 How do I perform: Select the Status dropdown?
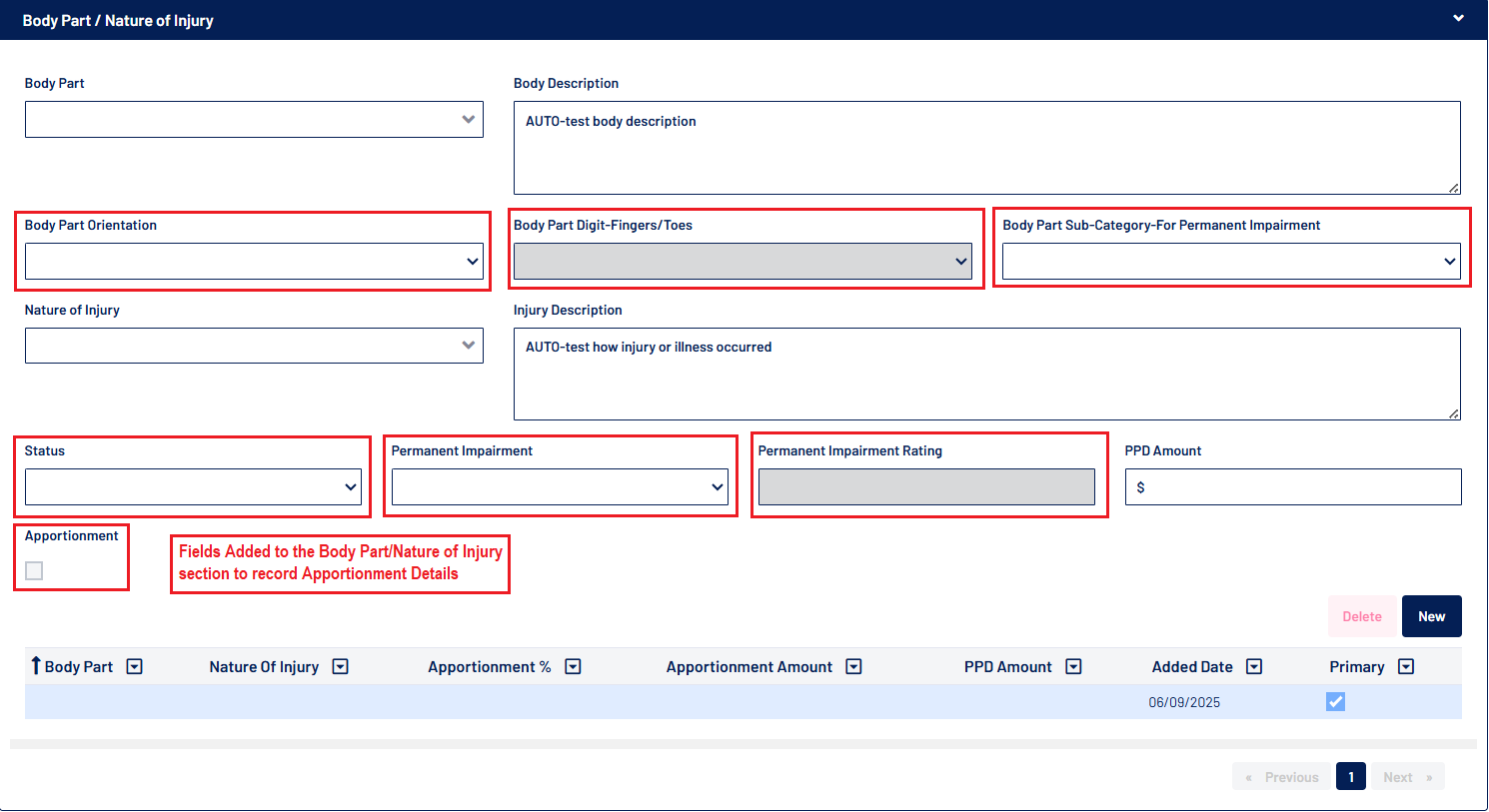coord(193,487)
